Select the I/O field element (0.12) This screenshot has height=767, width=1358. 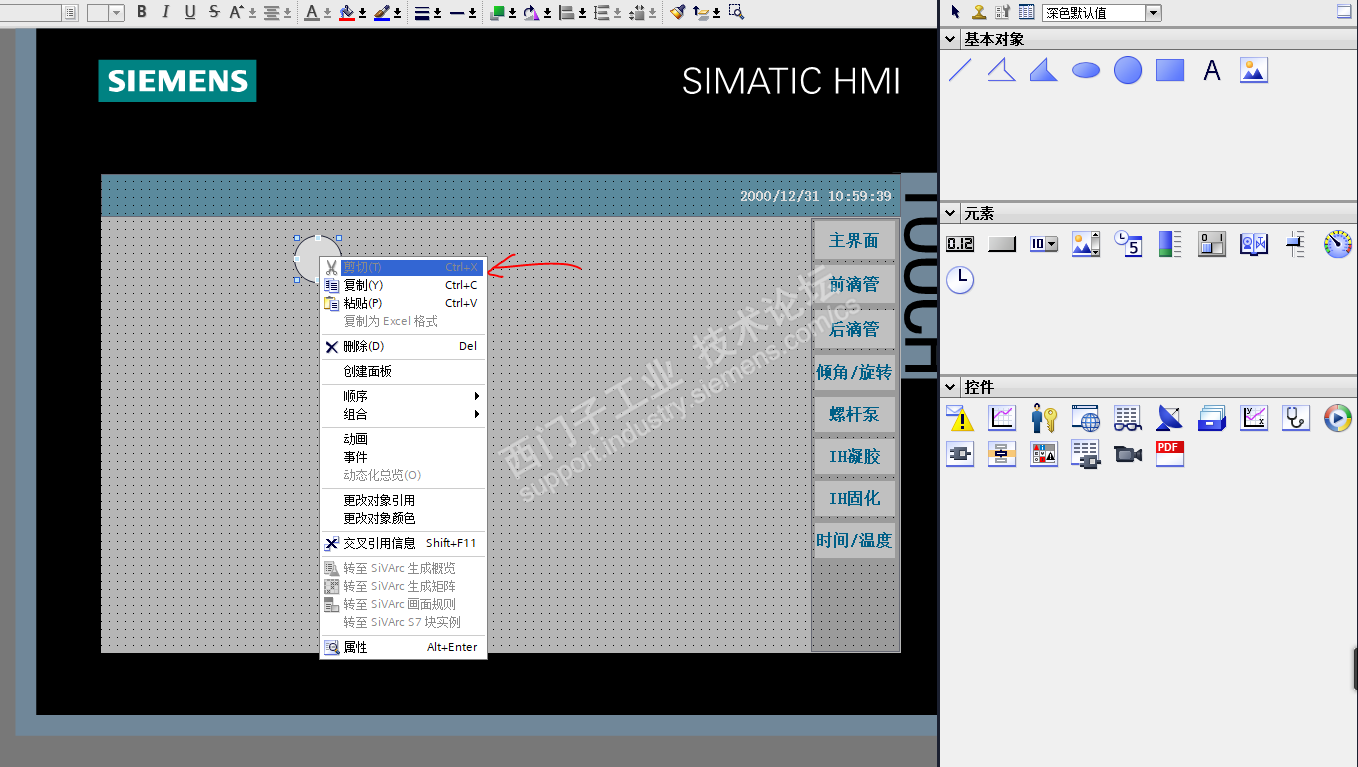960,244
